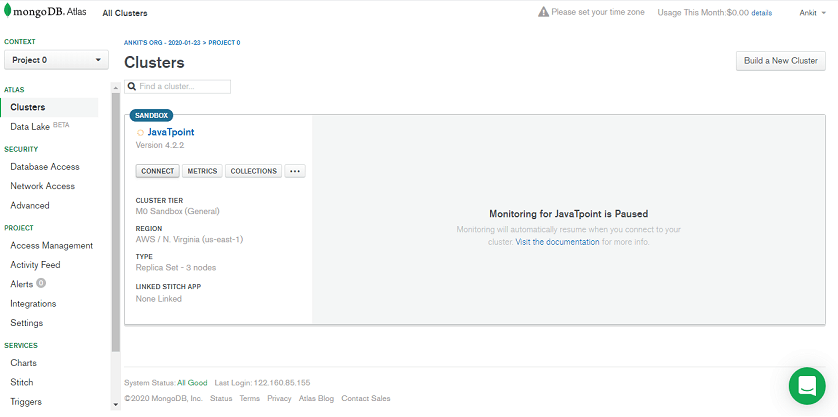
Task: Click Usage This Month:$0.00 text
Action: point(703,13)
